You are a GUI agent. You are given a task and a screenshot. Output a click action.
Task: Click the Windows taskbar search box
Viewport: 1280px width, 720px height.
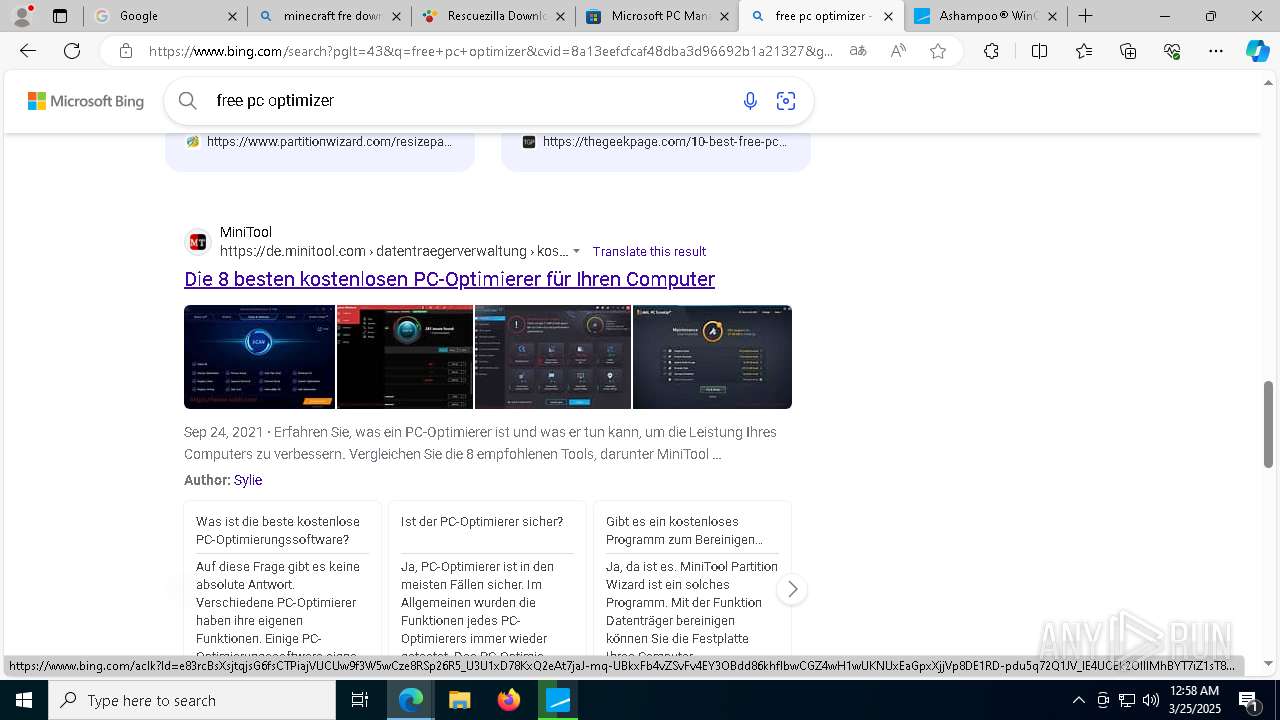192,700
